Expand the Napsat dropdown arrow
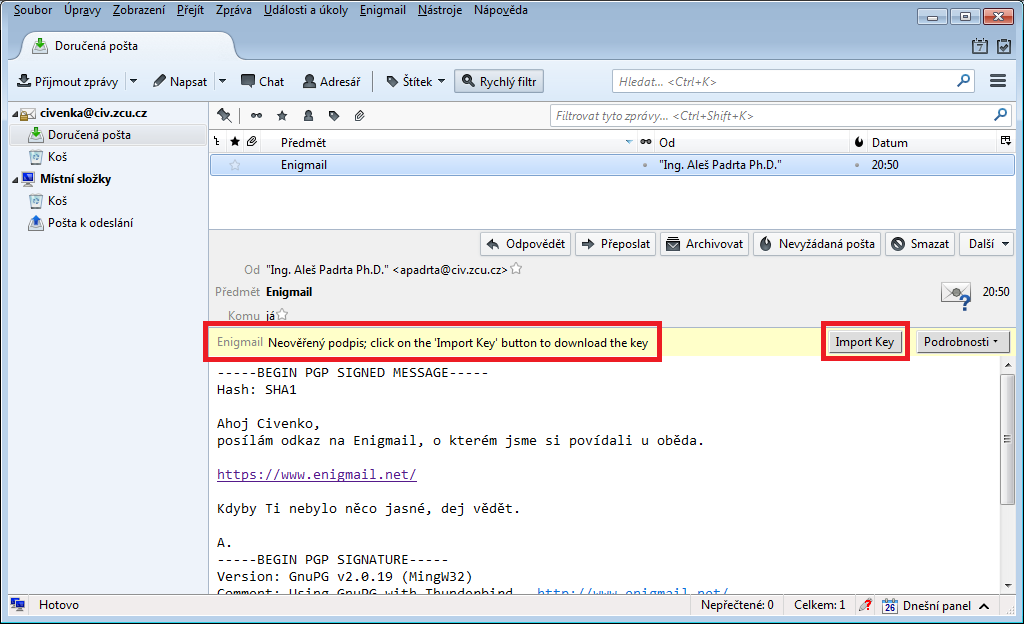 pos(223,82)
